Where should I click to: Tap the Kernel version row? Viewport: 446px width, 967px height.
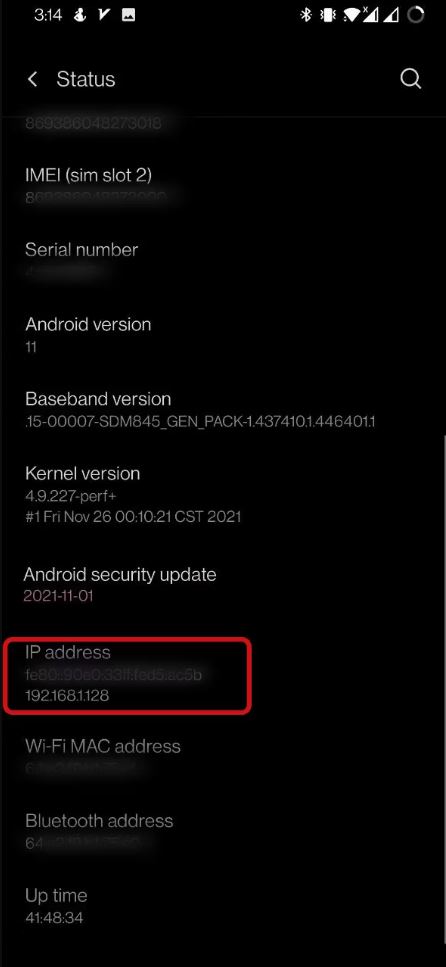pyautogui.click(x=223, y=493)
